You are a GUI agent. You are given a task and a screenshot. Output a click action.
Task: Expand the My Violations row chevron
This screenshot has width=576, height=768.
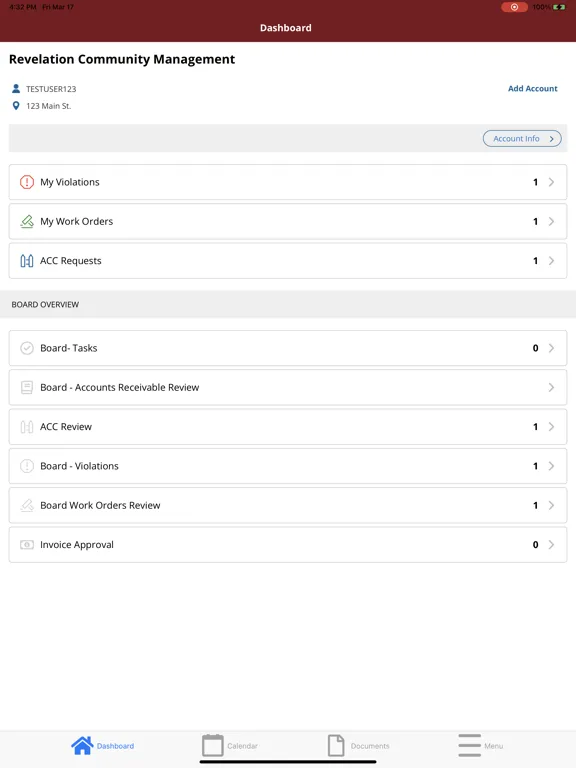pyautogui.click(x=551, y=182)
